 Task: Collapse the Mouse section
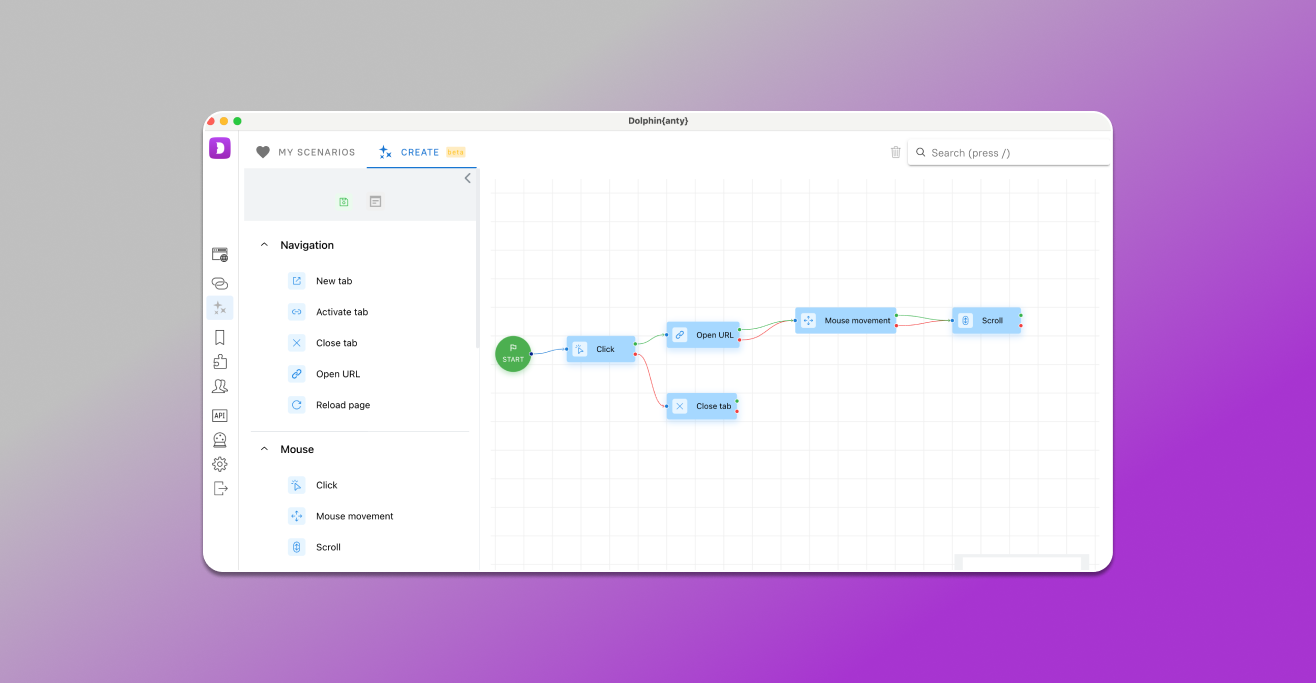click(x=264, y=449)
